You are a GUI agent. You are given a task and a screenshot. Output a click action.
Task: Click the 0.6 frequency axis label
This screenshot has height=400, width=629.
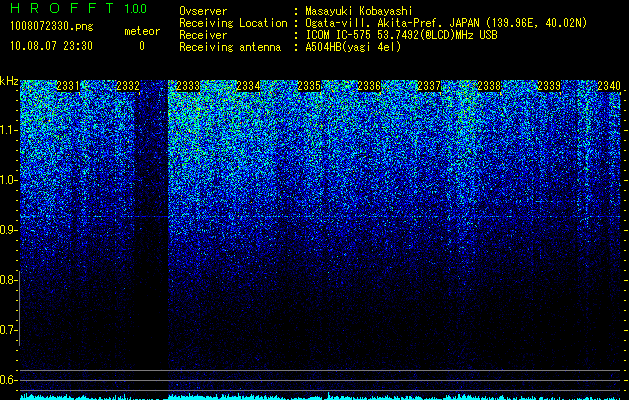point(9,380)
